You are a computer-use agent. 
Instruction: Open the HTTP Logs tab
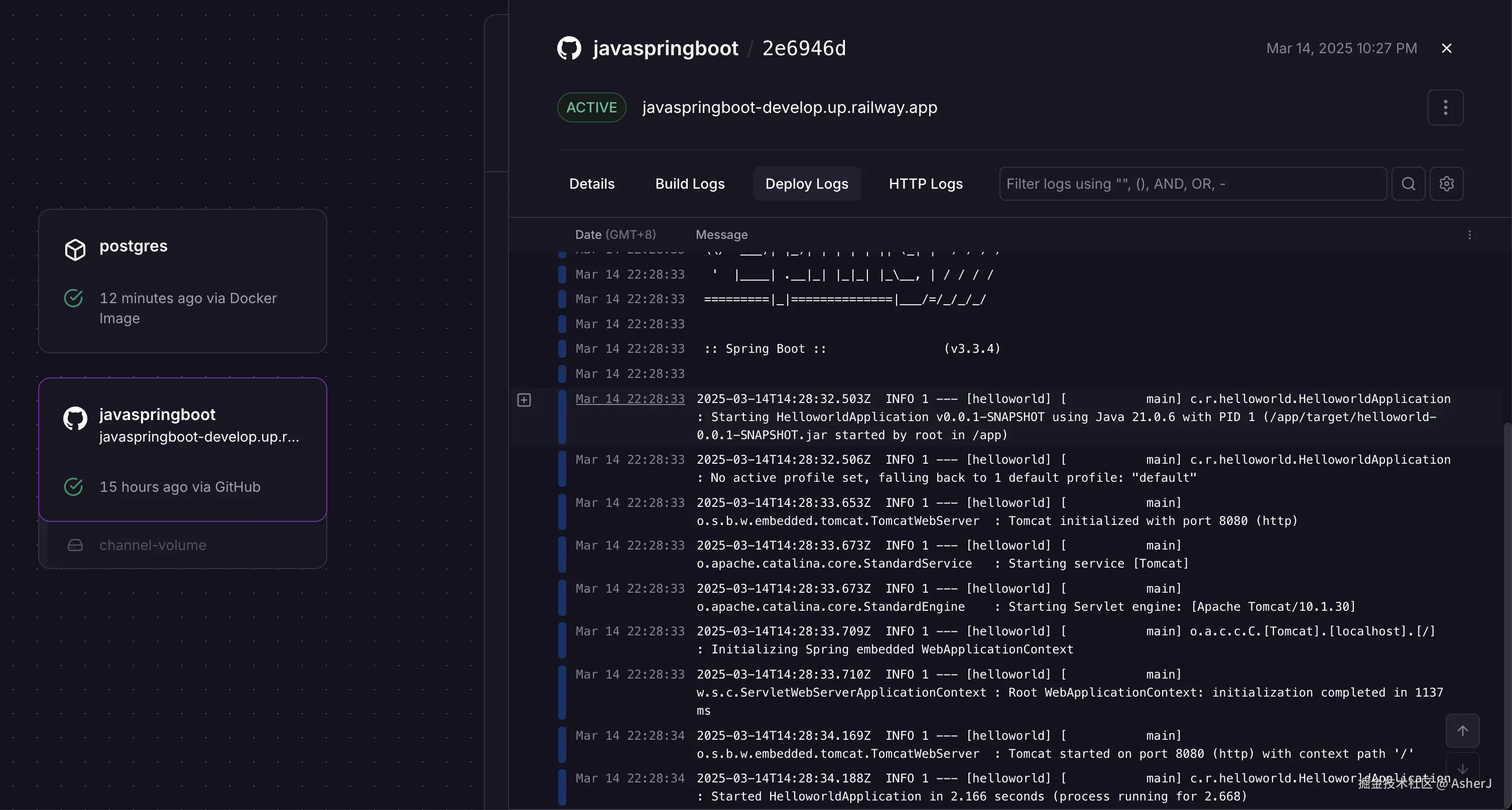point(926,184)
